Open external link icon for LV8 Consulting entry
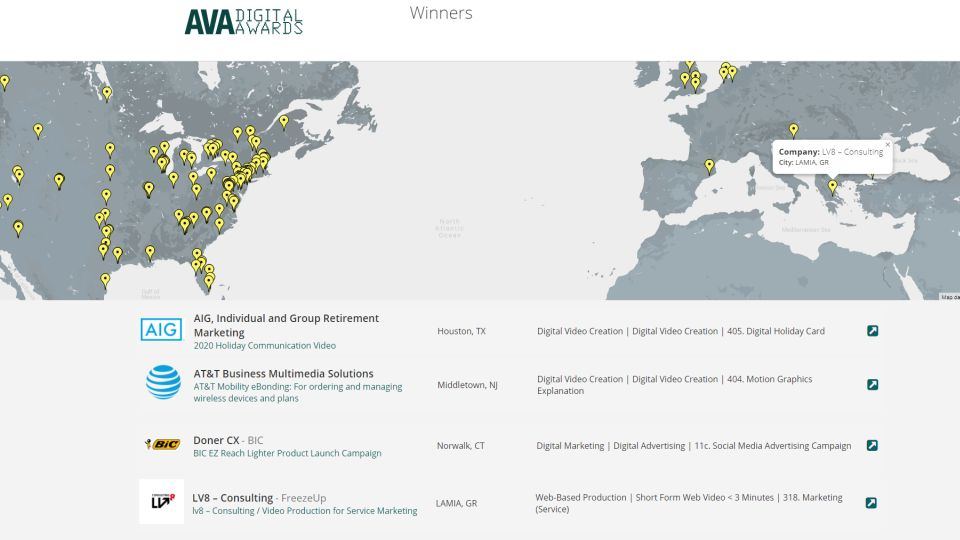 point(871,503)
